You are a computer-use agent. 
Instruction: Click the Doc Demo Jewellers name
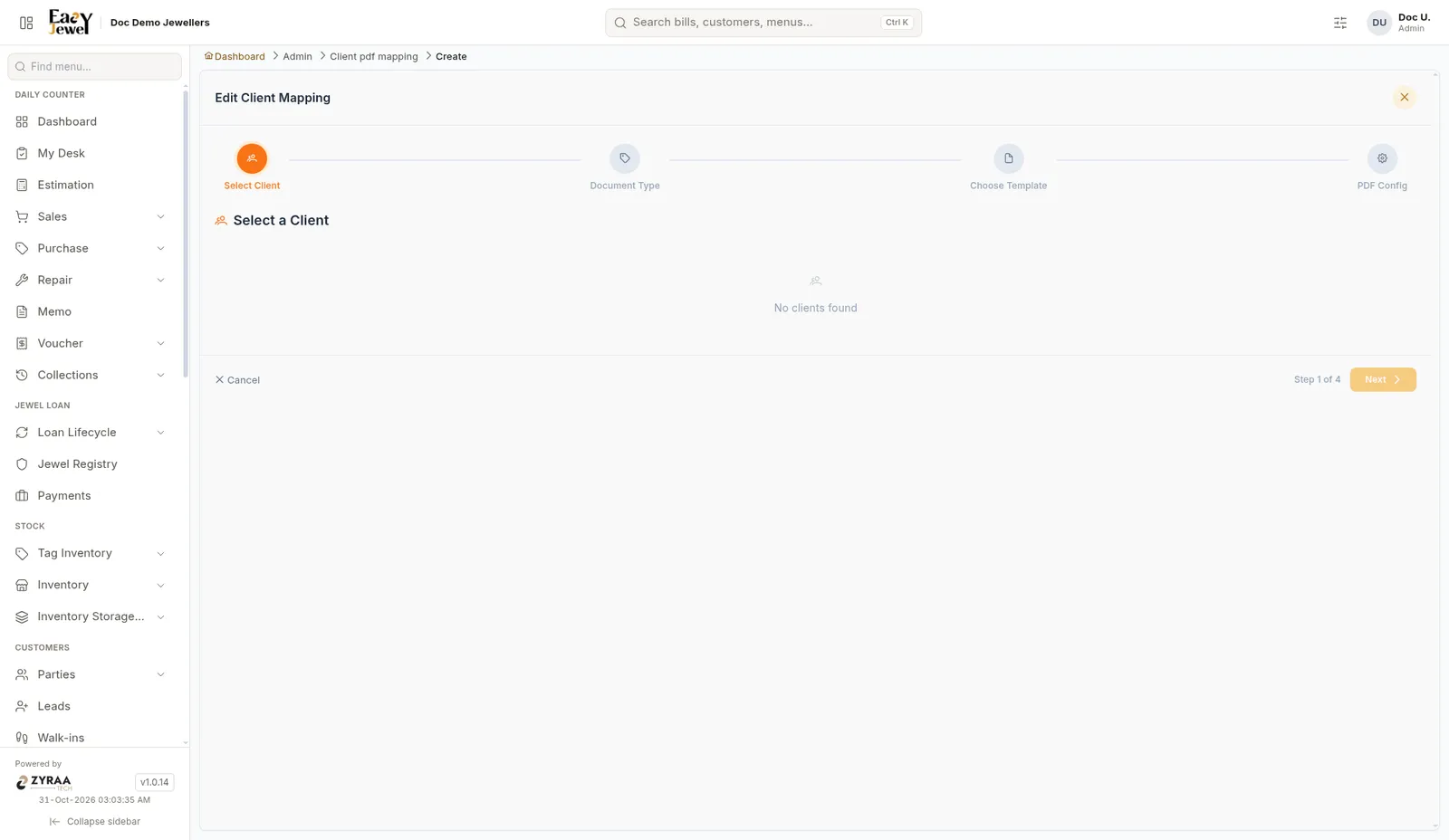[x=160, y=23]
